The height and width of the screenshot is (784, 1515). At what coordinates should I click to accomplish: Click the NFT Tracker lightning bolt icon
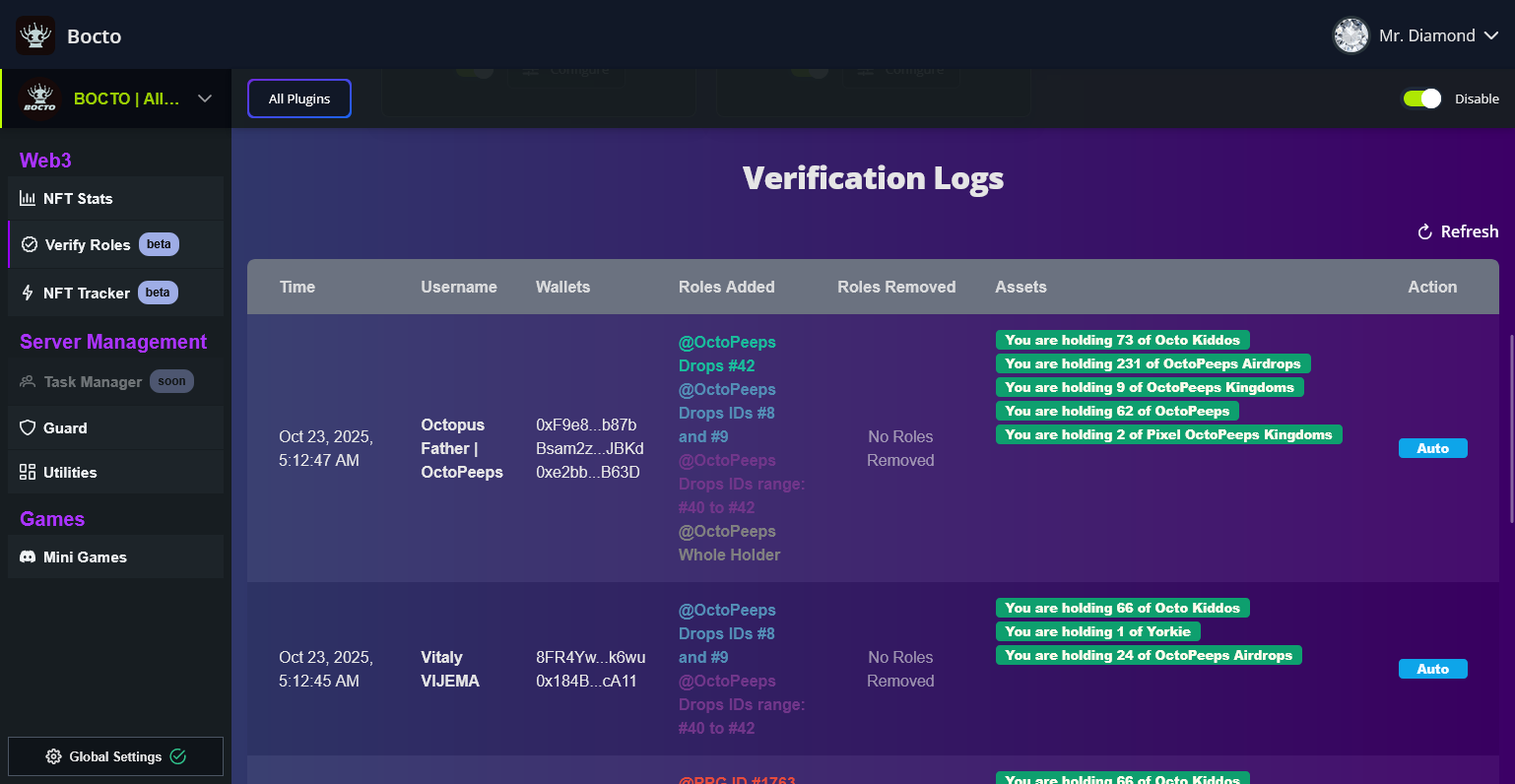[x=28, y=293]
